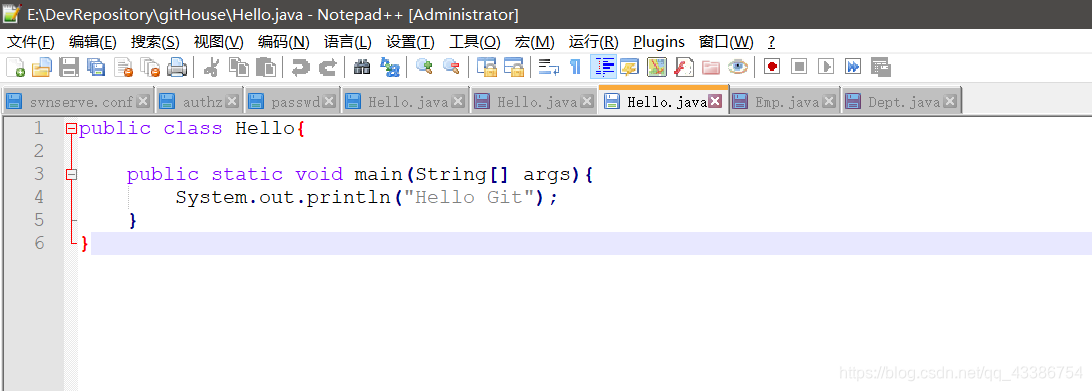Open the User Defined Language icon
The width and height of the screenshot is (1092, 391).
(630, 67)
